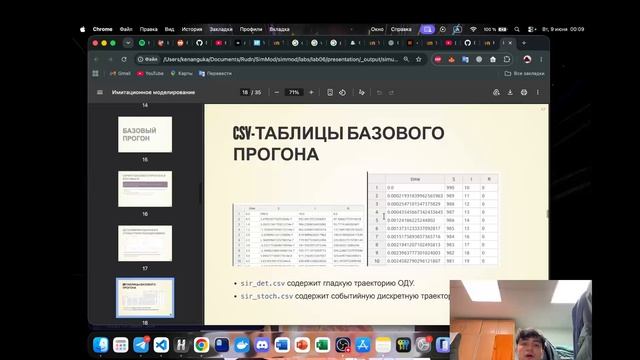Click the fit-to-page icon in PDF toolbar

click(330, 93)
